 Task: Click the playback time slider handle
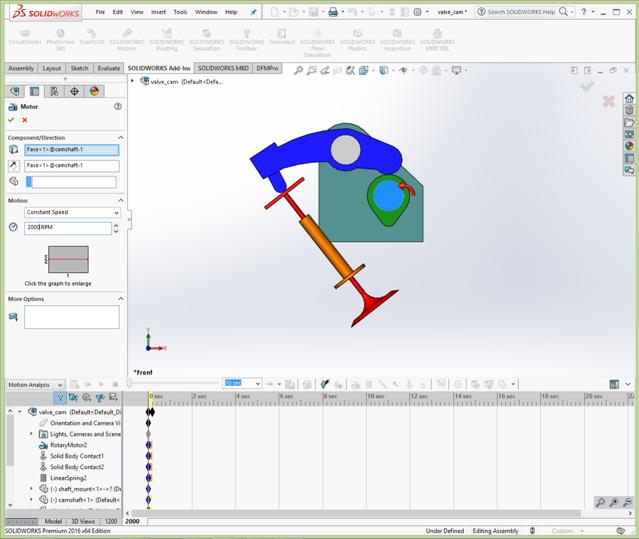(129, 383)
